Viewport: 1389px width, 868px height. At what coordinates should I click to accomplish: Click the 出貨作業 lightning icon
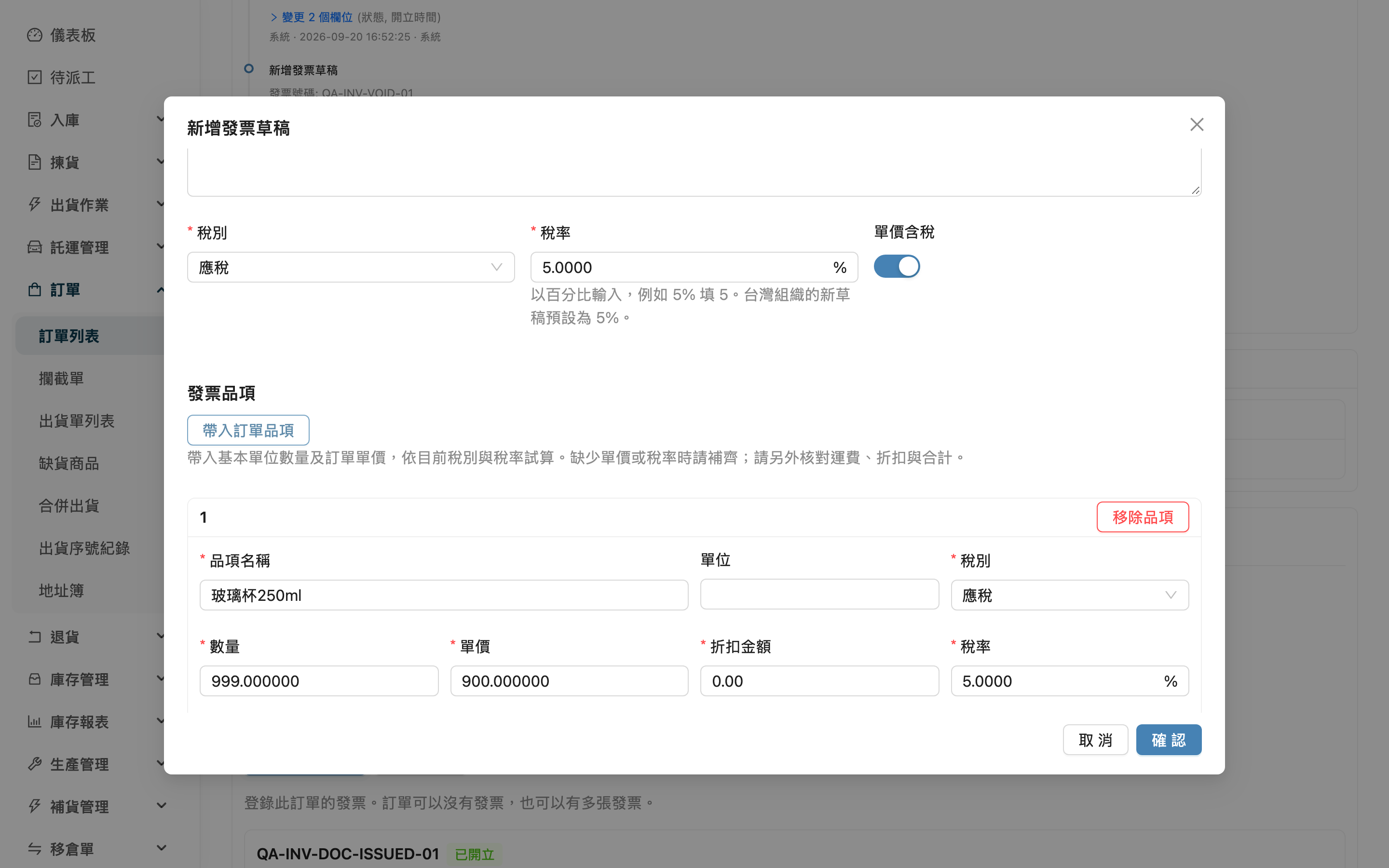click(34, 205)
